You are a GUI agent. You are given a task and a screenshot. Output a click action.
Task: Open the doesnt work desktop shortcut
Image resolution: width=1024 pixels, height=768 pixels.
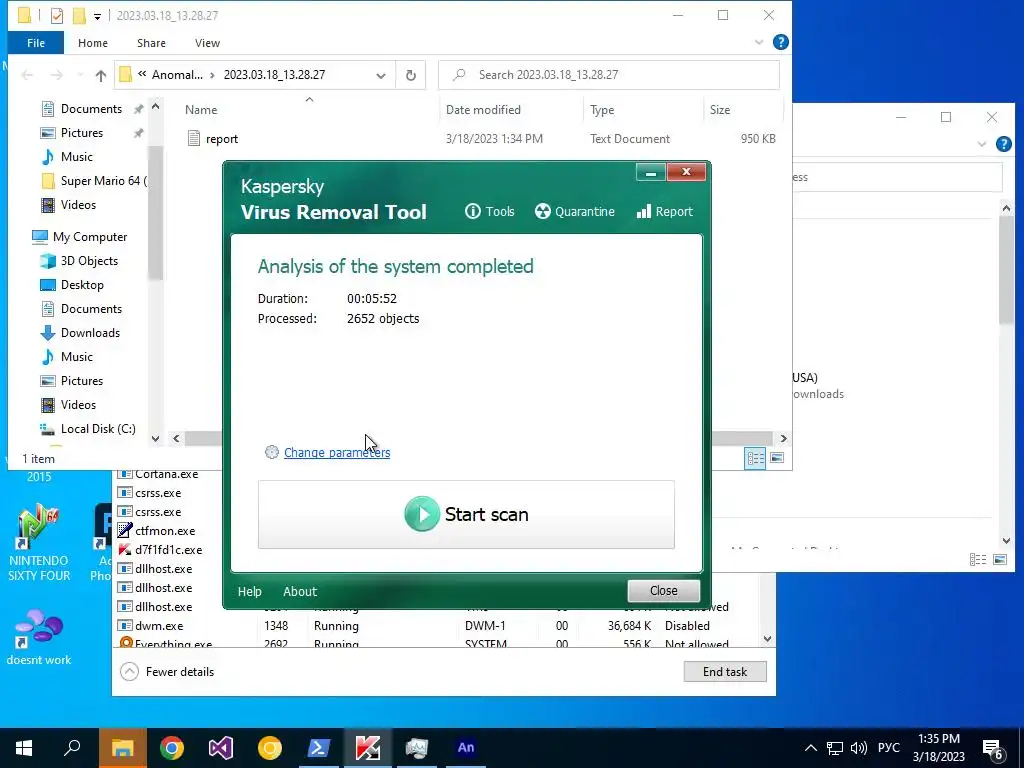pos(39,637)
